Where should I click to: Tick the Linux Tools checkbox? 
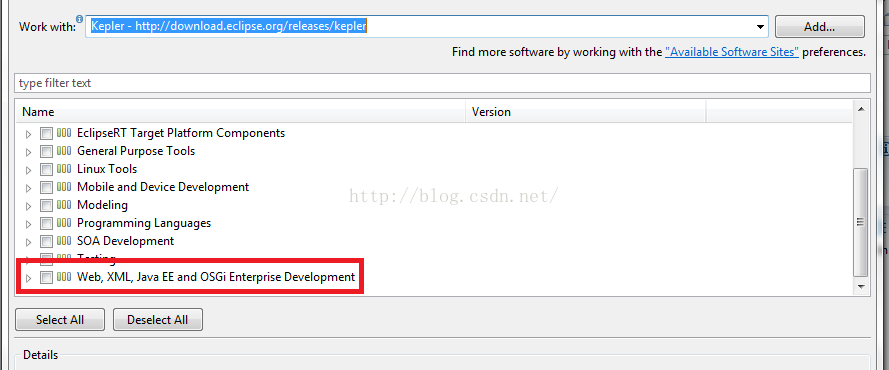pos(46,169)
